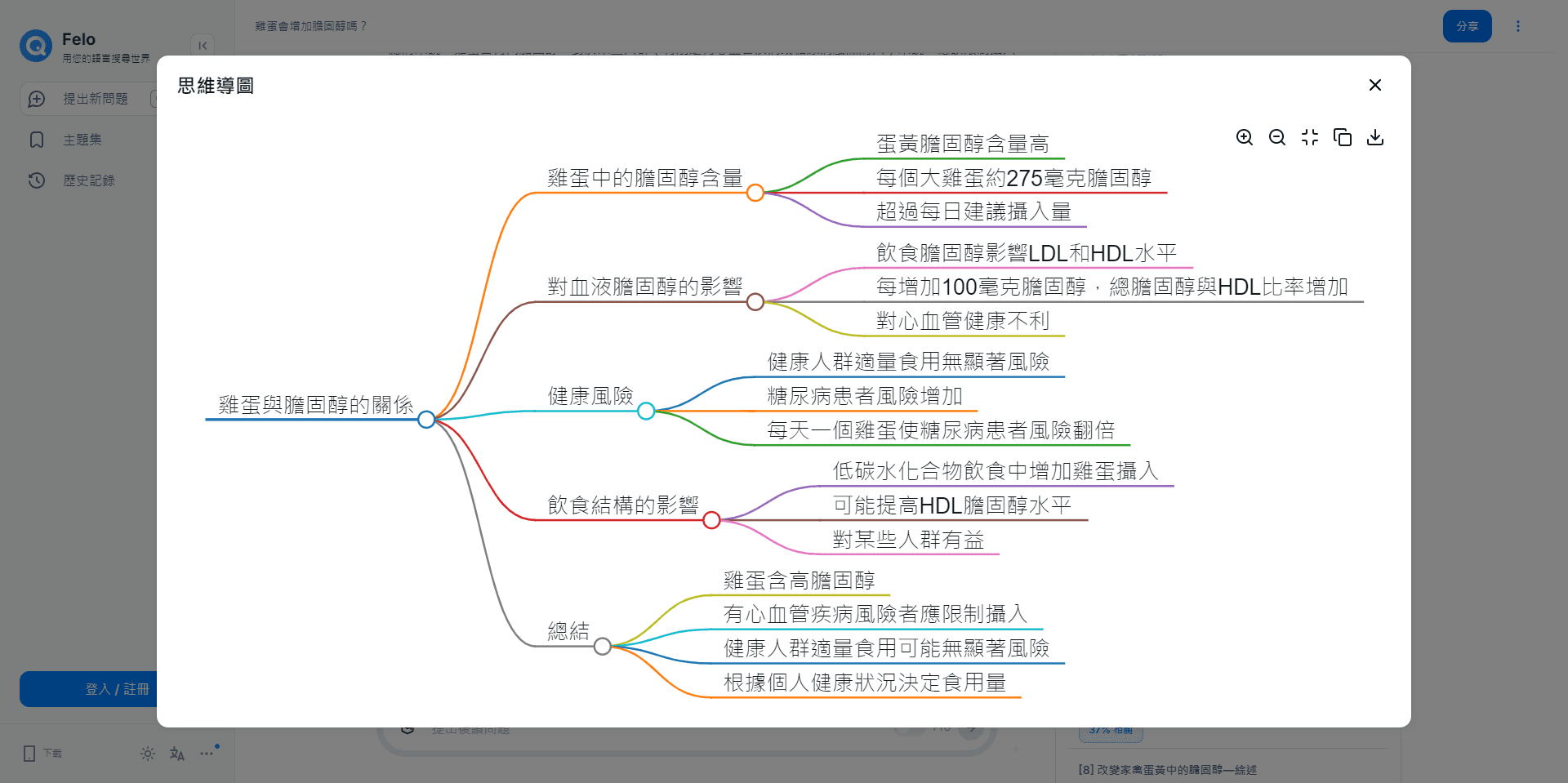Viewport: 1568px width, 783px height.
Task: Open 歷史記錄 history
Action: (89, 180)
